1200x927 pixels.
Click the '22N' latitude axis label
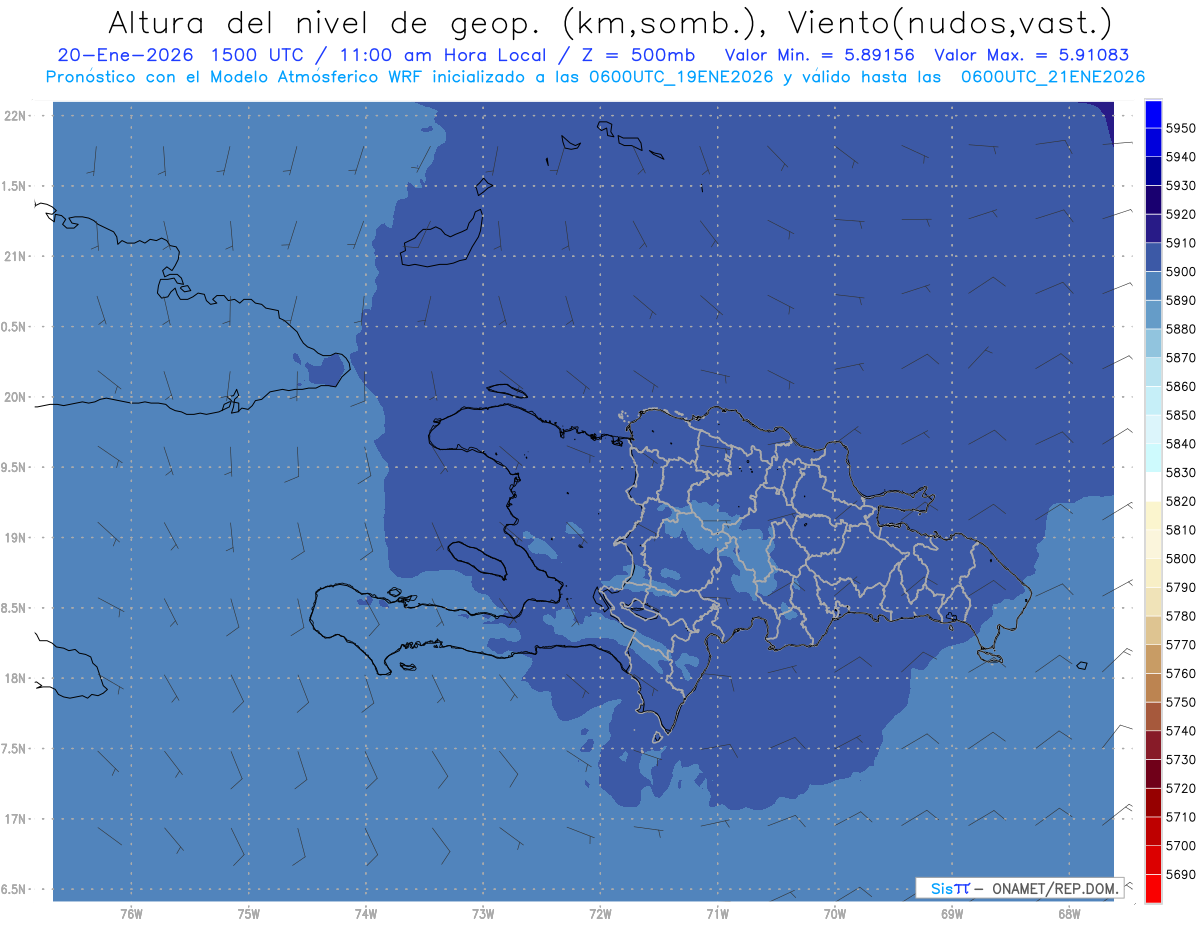pyautogui.click(x=15, y=115)
